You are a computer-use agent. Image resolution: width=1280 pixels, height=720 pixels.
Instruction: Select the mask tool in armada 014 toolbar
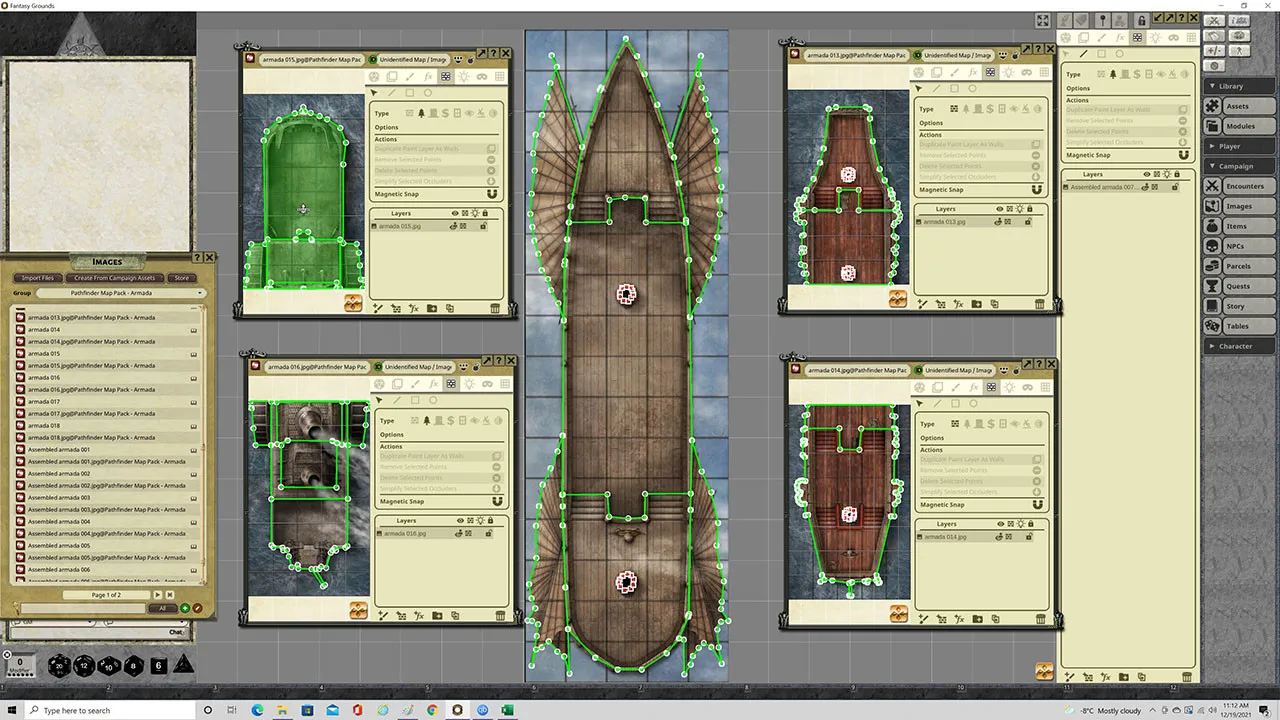pyautogui.click(x=1025, y=387)
